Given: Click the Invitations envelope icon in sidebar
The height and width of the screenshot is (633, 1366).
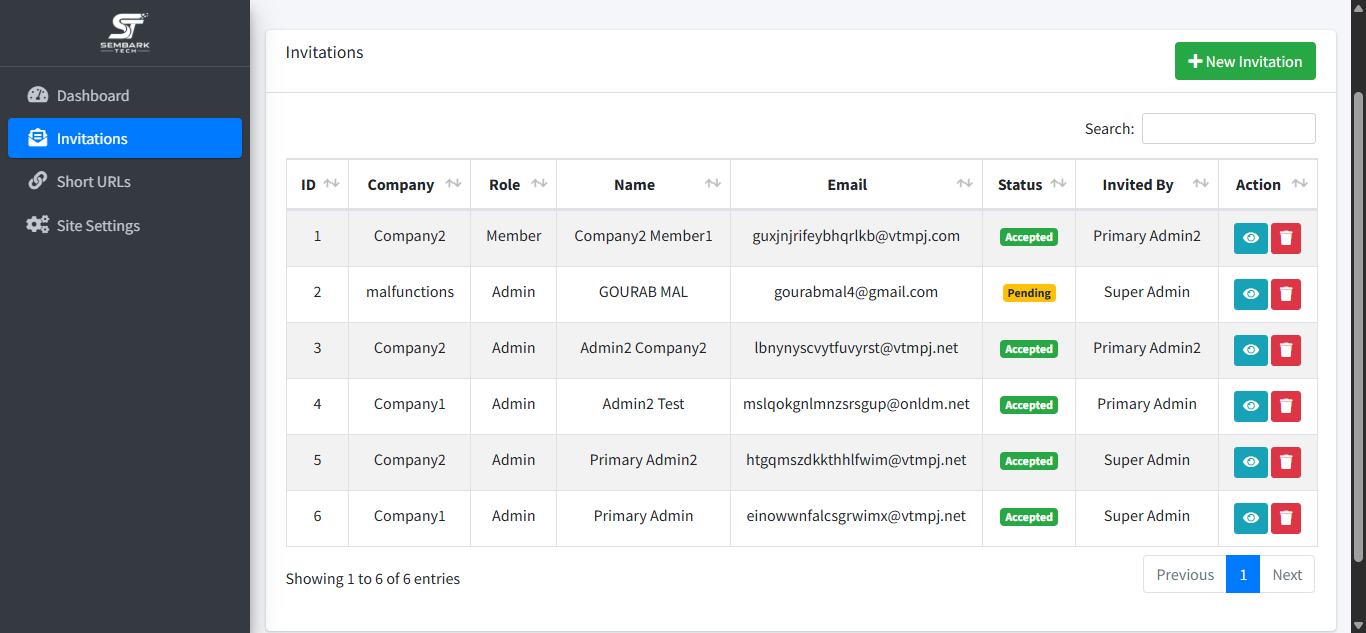Looking at the screenshot, I should (38, 138).
